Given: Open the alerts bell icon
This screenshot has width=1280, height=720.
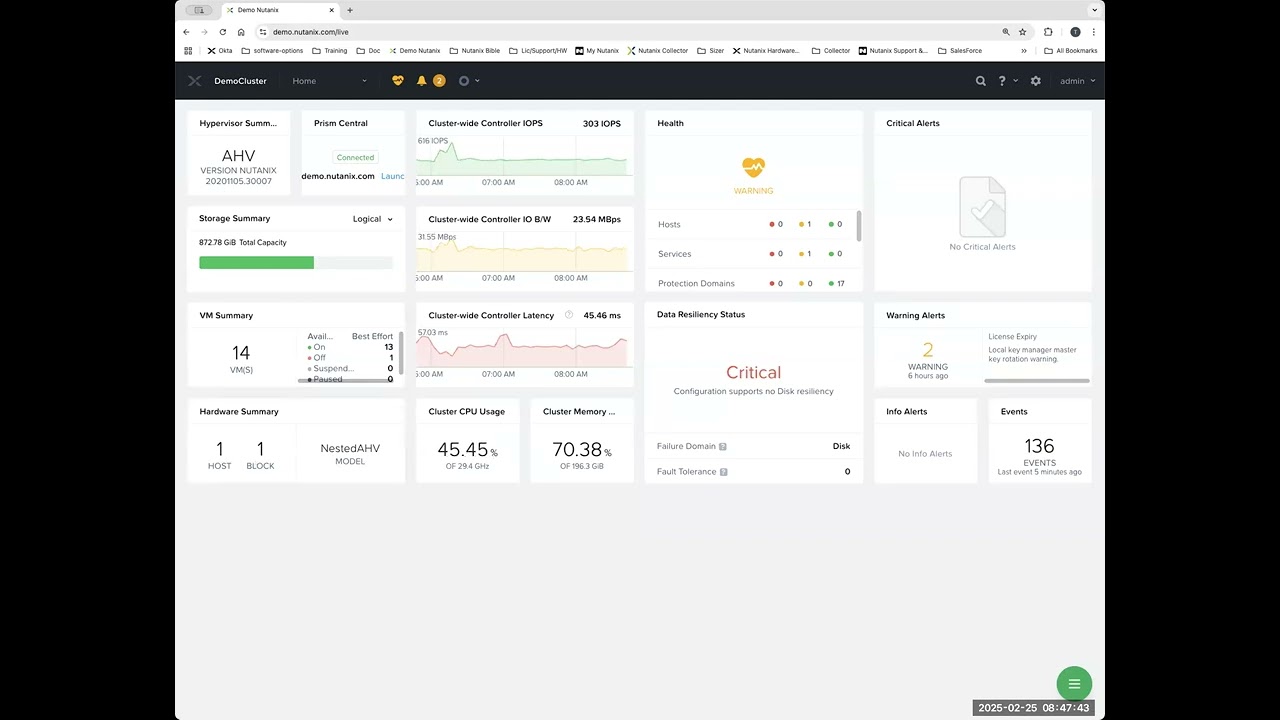Looking at the screenshot, I should click(x=422, y=81).
